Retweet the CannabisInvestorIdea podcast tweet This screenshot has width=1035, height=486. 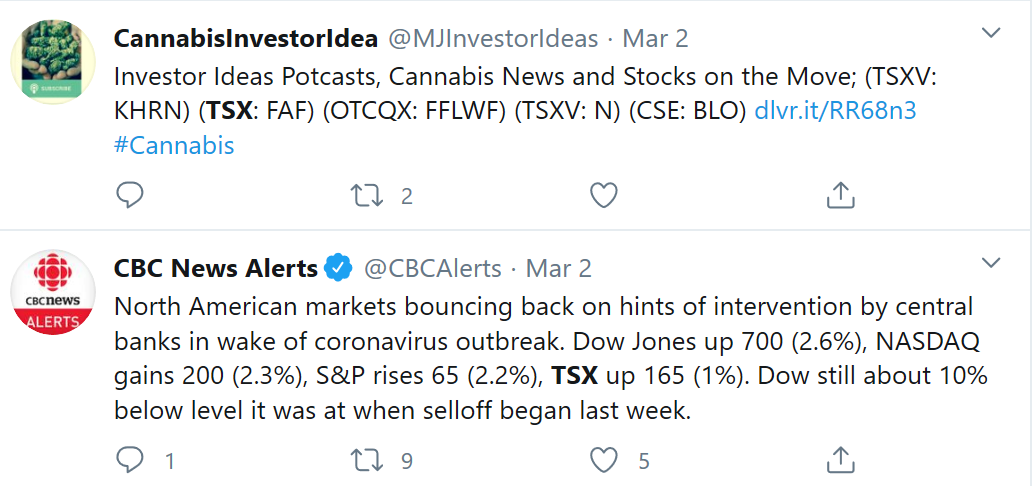367,195
